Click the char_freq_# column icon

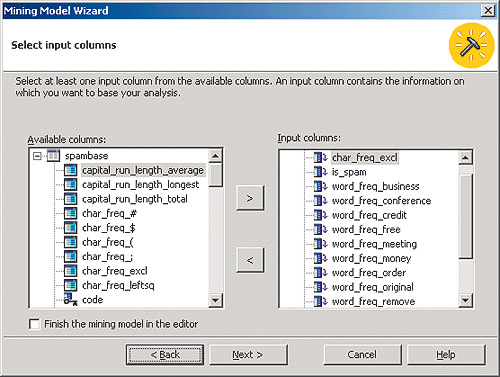[70, 213]
